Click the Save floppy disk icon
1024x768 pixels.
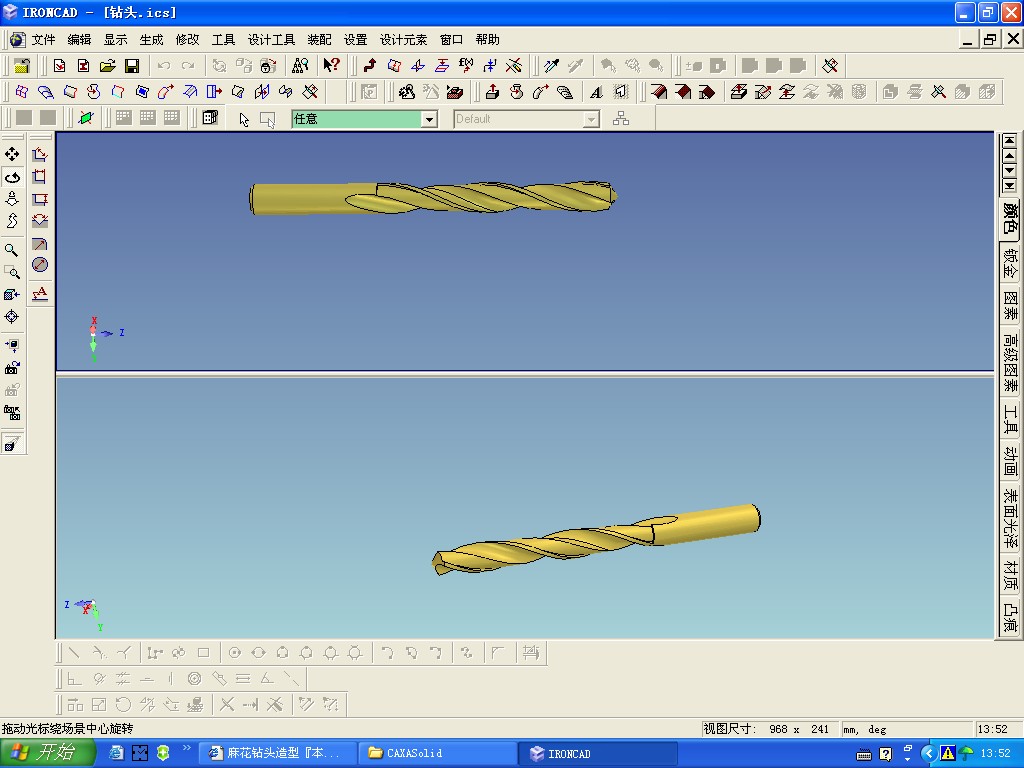pyautogui.click(x=132, y=65)
